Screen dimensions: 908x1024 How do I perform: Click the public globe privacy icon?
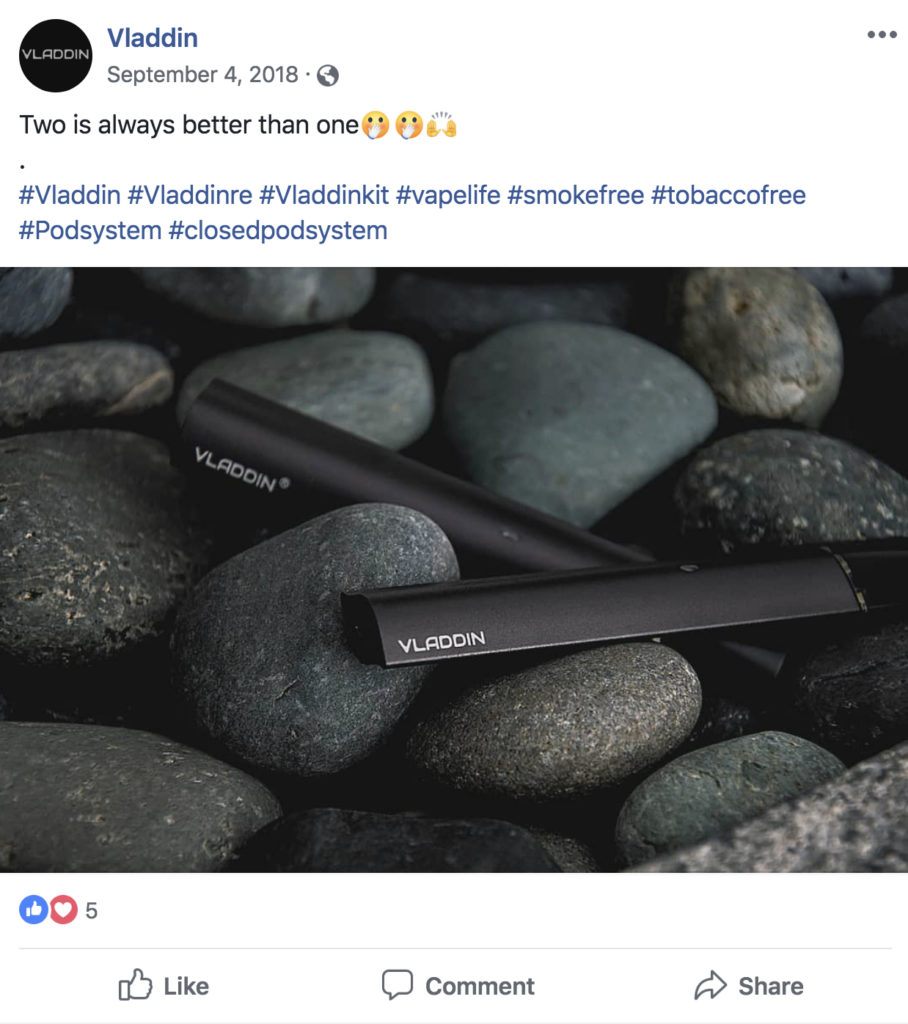pos(327,76)
